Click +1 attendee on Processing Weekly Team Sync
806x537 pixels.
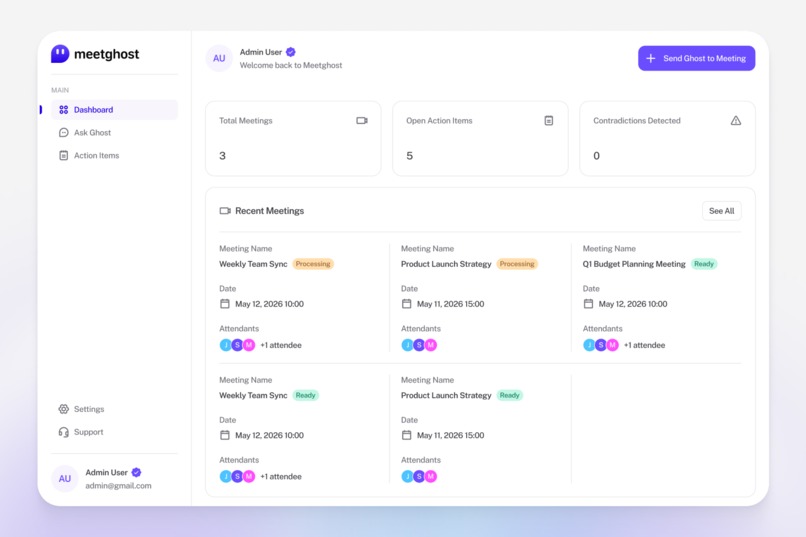281,345
